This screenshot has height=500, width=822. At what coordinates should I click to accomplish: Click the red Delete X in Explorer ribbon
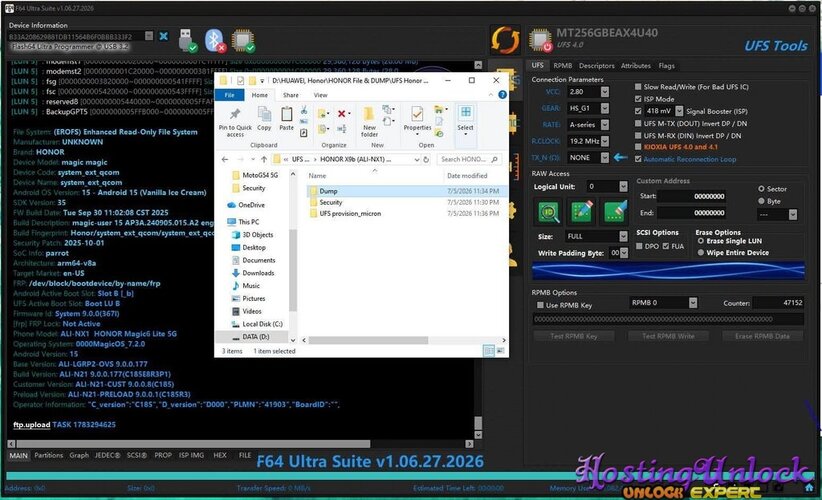pyautogui.click(x=342, y=113)
